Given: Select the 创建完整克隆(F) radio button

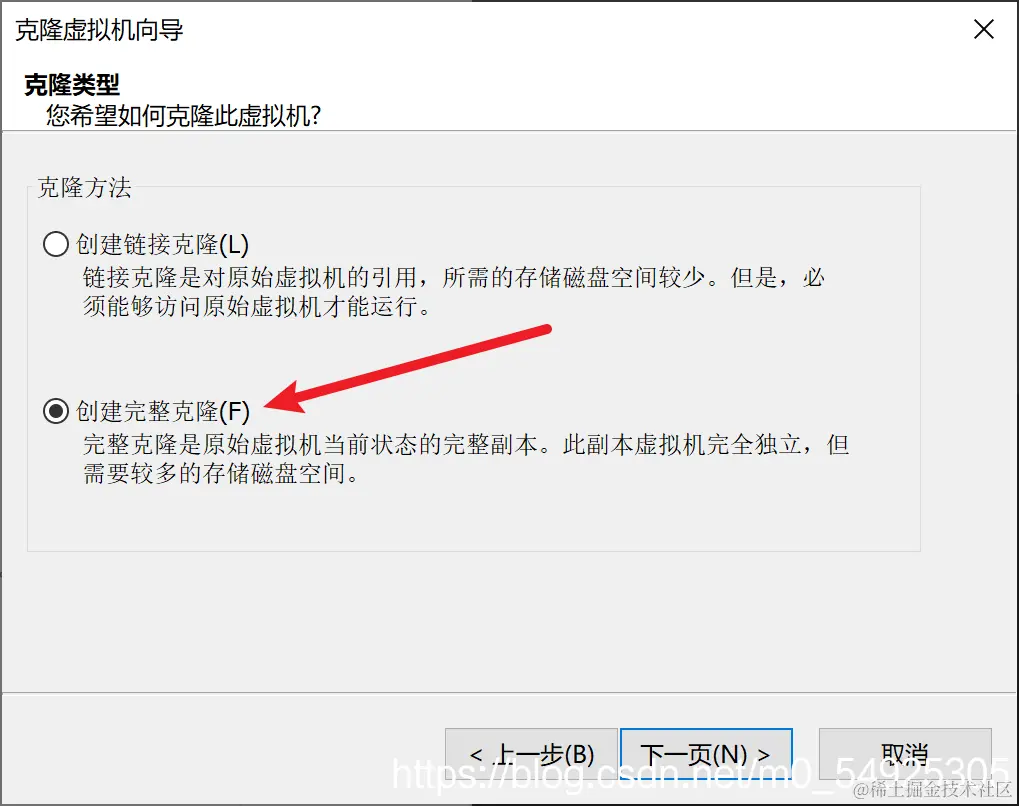Looking at the screenshot, I should [x=56, y=411].
